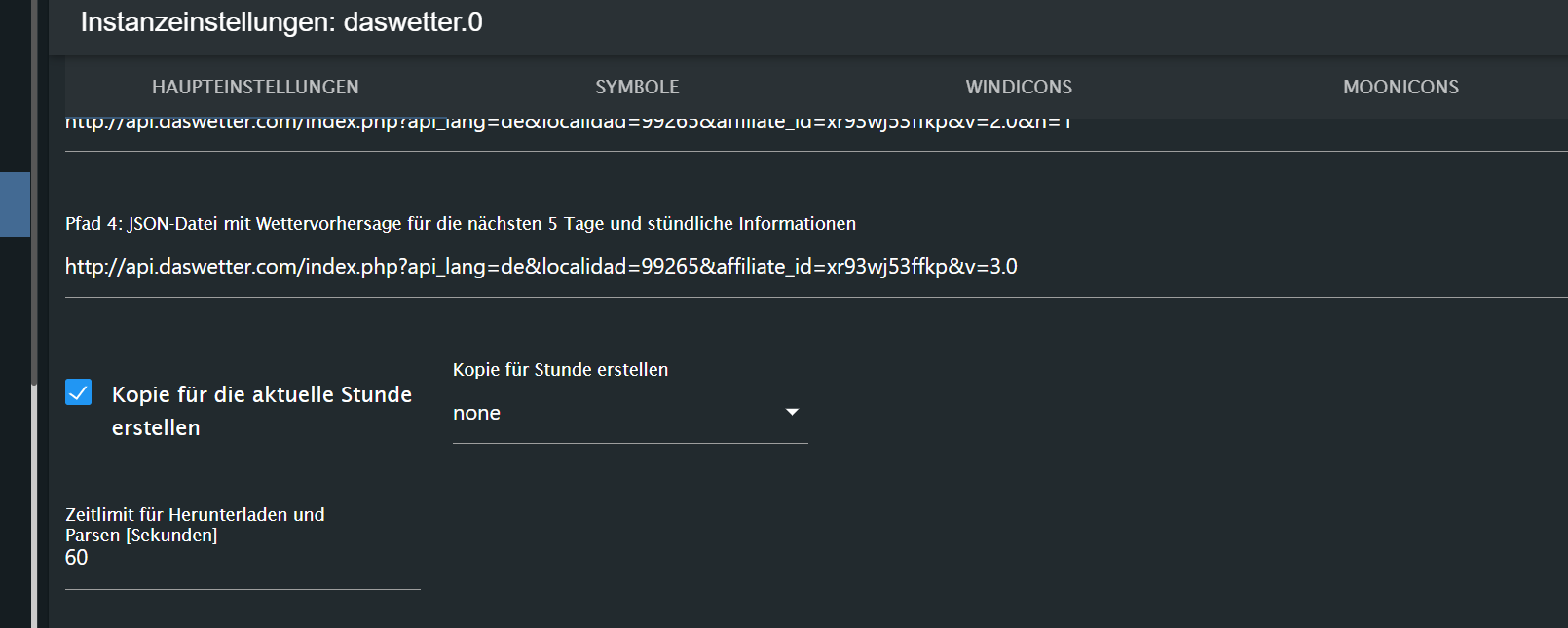This screenshot has height=628, width=1568.
Task: Uncheck 'Kopie für die aktuelle Stunde erstellen'
Action: [x=78, y=393]
